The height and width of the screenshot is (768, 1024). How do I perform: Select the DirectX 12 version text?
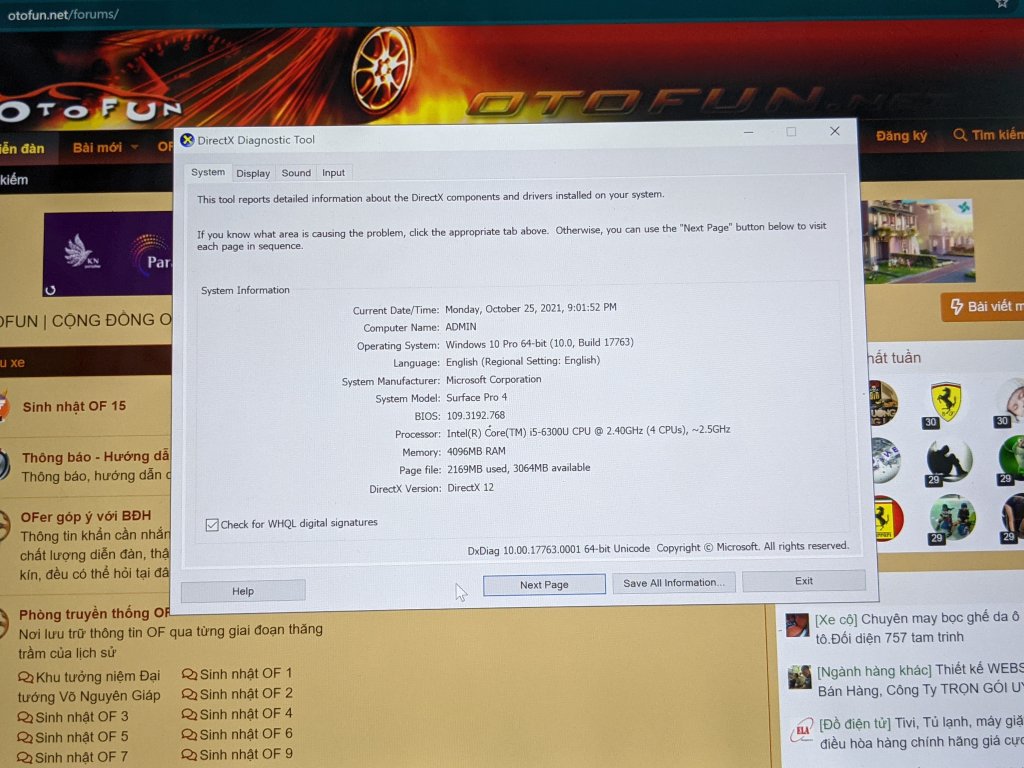(x=470, y=487)
